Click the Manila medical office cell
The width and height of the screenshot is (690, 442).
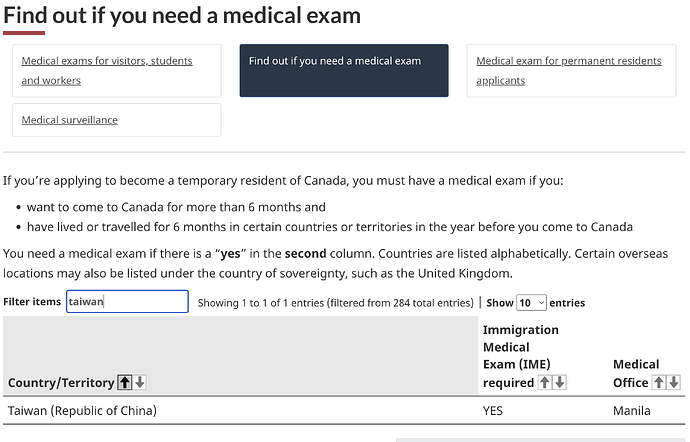tap(631, 411)
